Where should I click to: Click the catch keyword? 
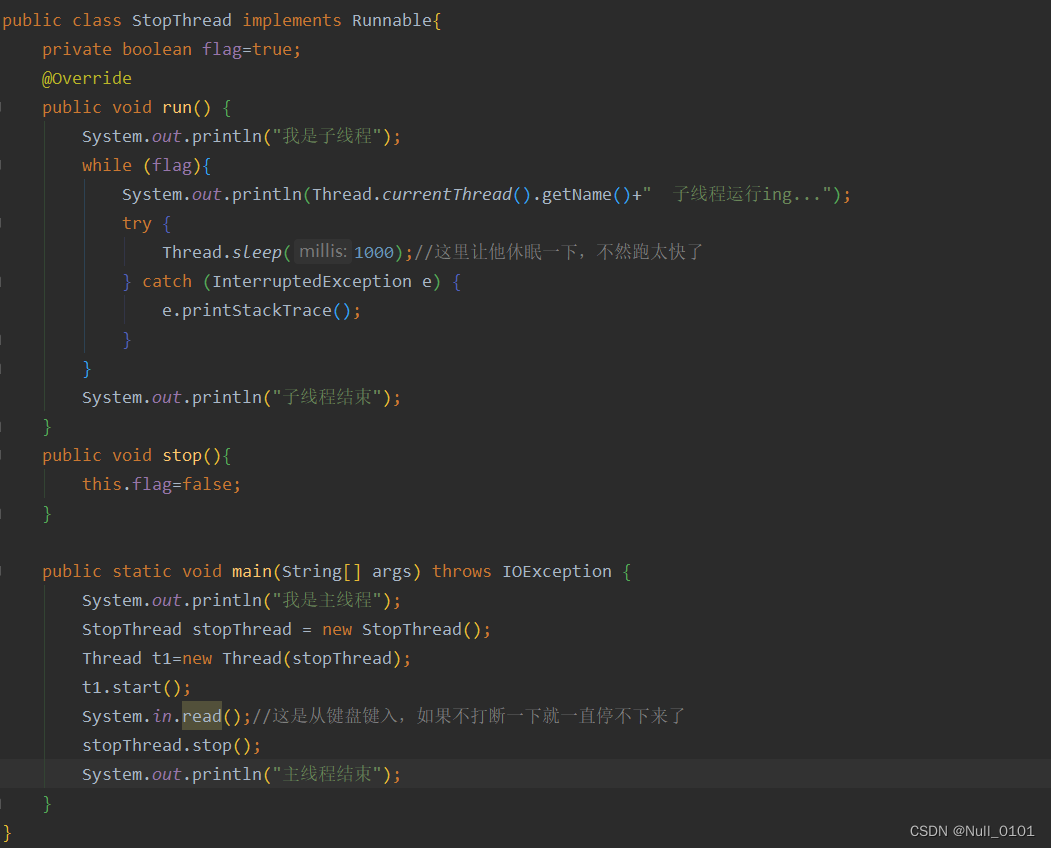point(167,282)
